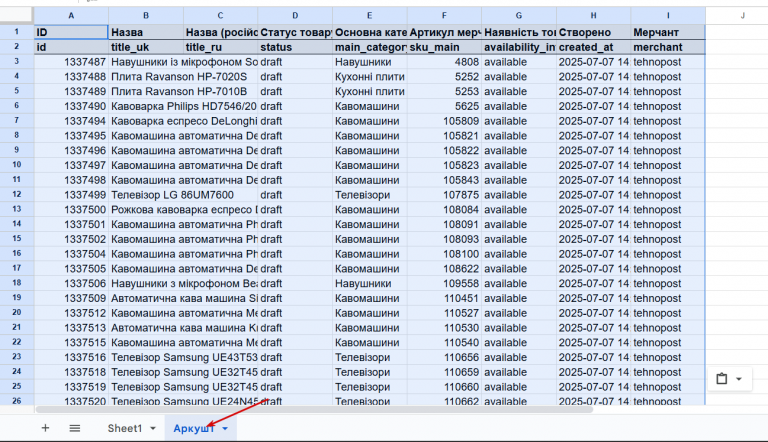Select column H header
This screenshot has width=768, height=442.
[593, 16]
